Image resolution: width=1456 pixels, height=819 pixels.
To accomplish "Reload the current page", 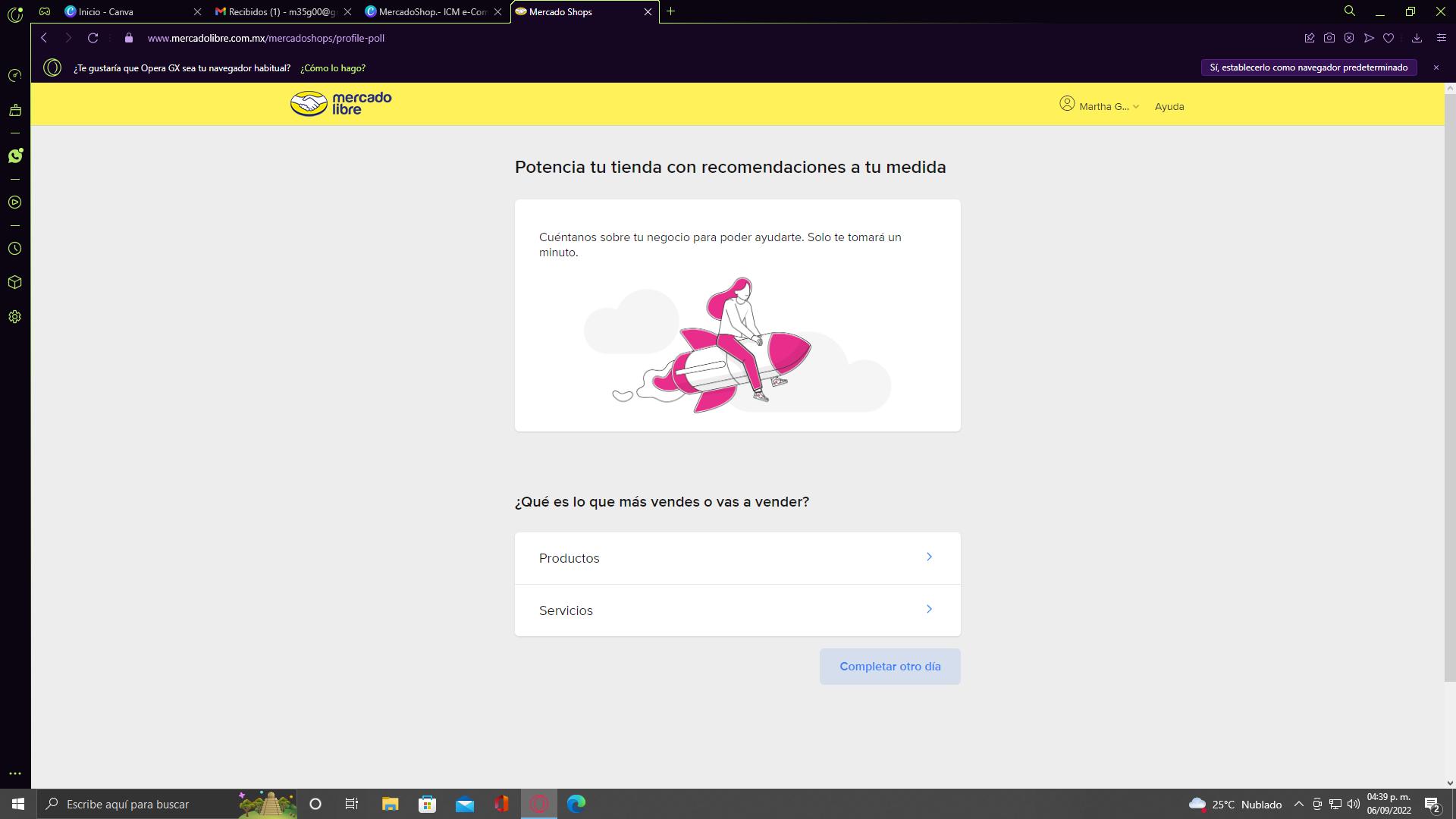I will (93, 38).
